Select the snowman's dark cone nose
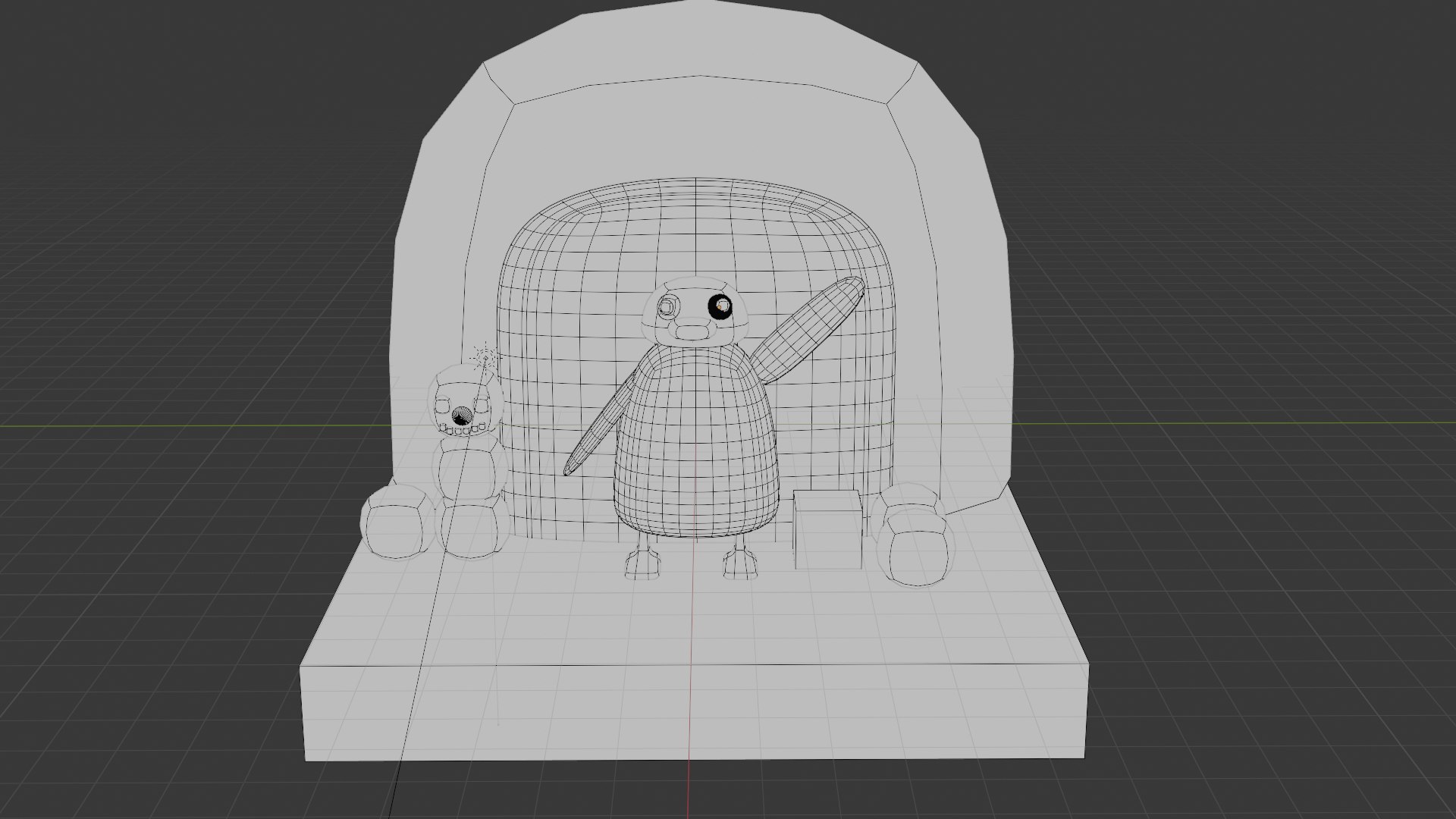Screen dimensions: 1456x819 [460, 417]
